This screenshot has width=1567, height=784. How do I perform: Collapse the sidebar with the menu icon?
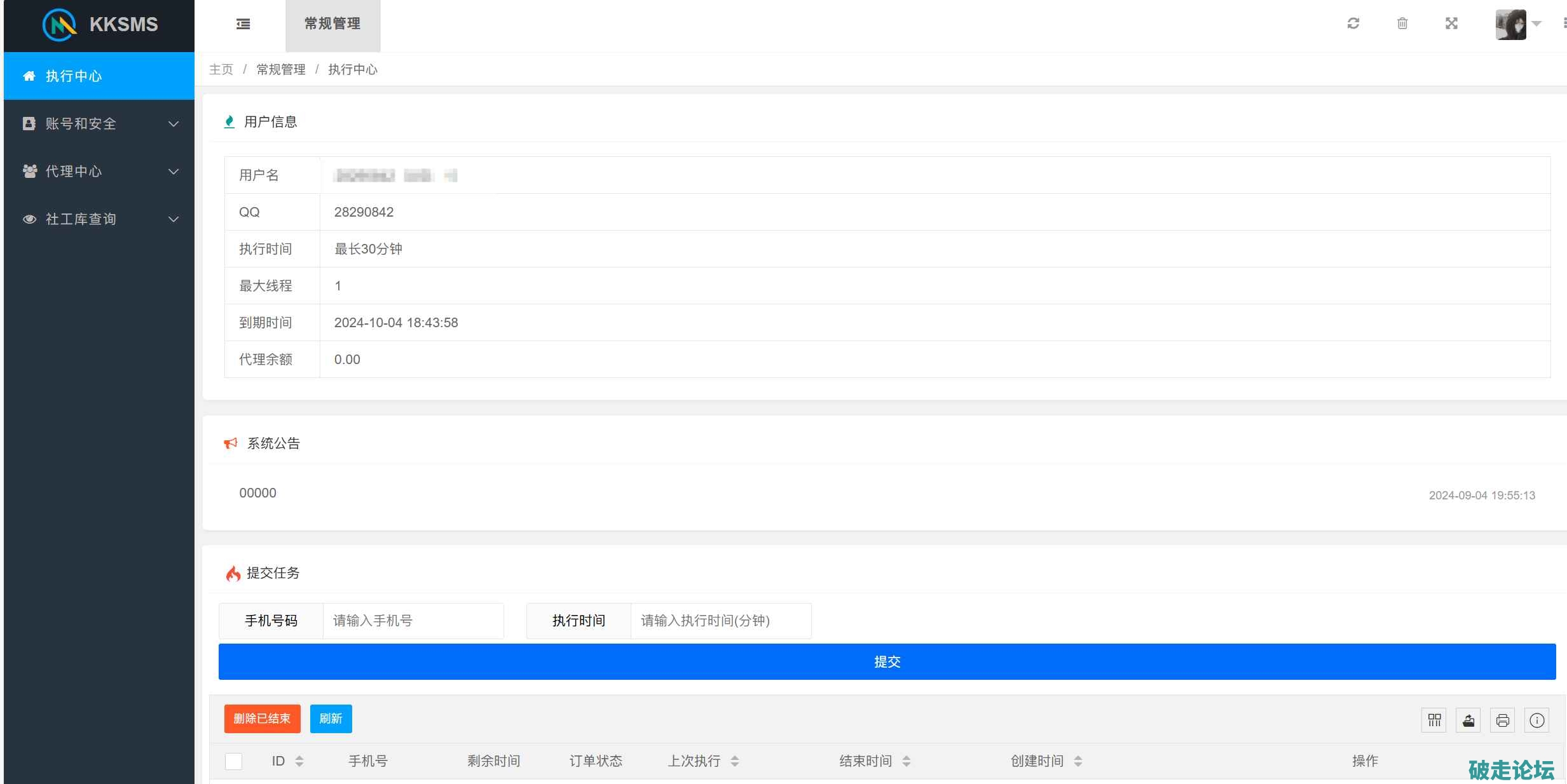pos(243,24)
